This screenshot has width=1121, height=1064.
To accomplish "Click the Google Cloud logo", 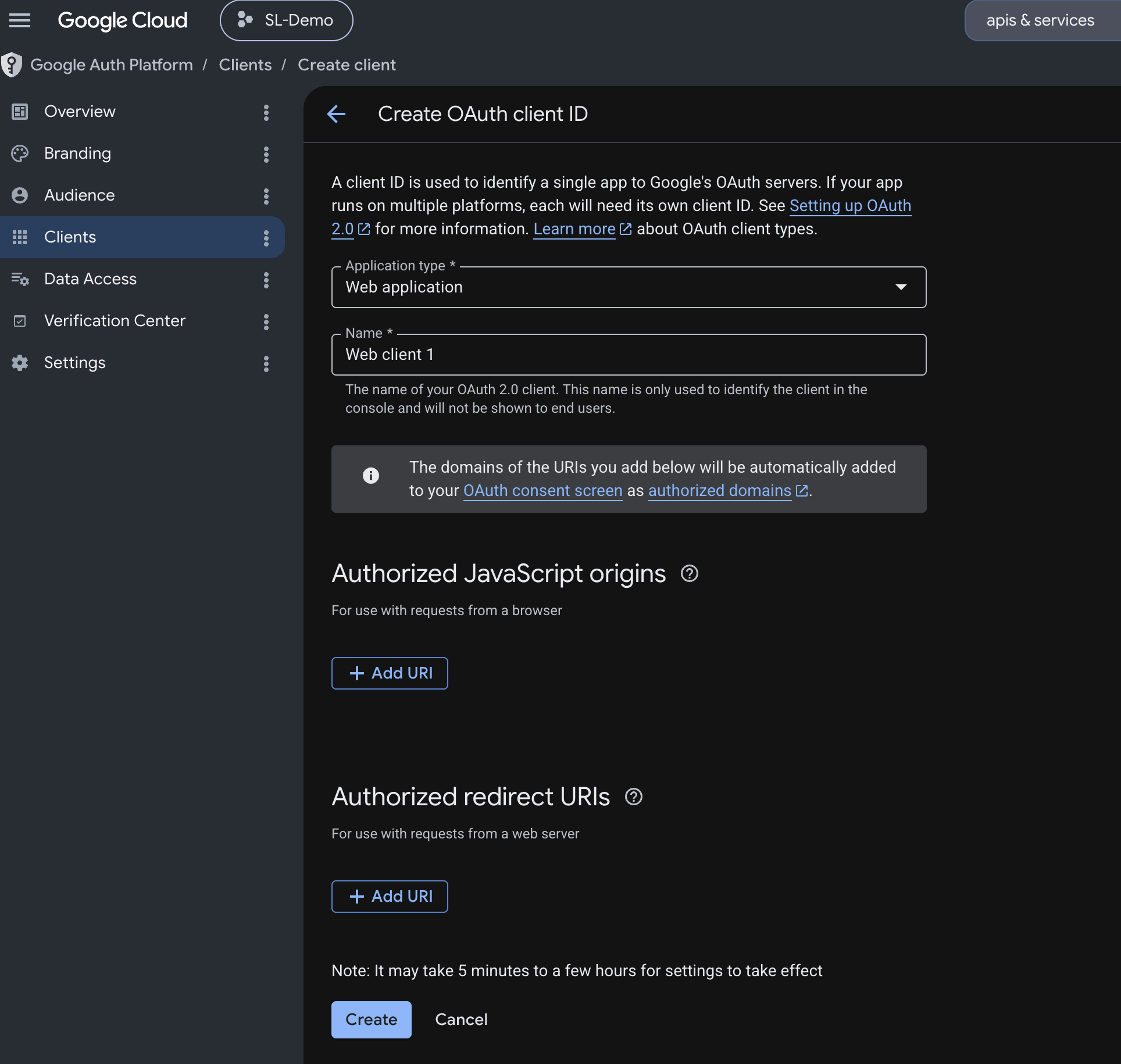I will point(123,20).
